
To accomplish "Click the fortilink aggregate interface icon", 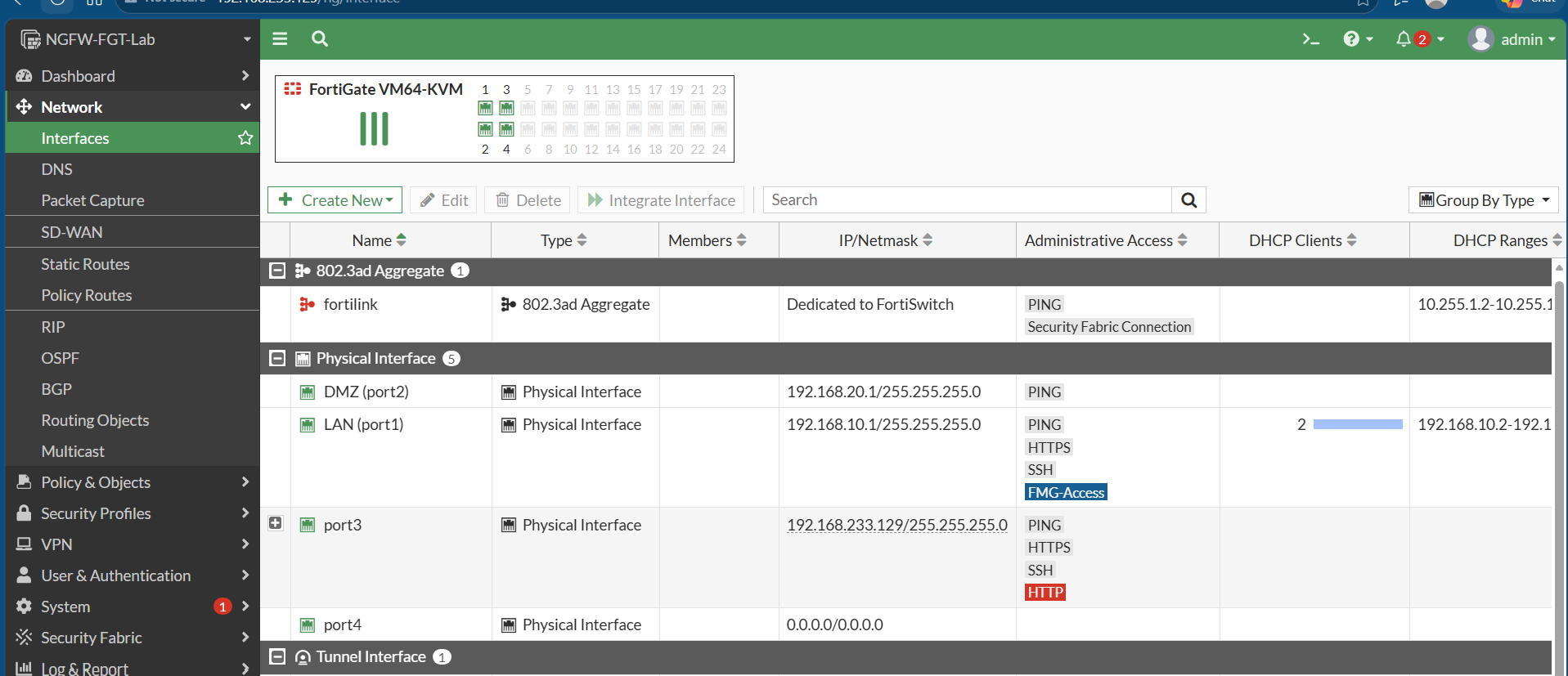I will pos(308,304).
